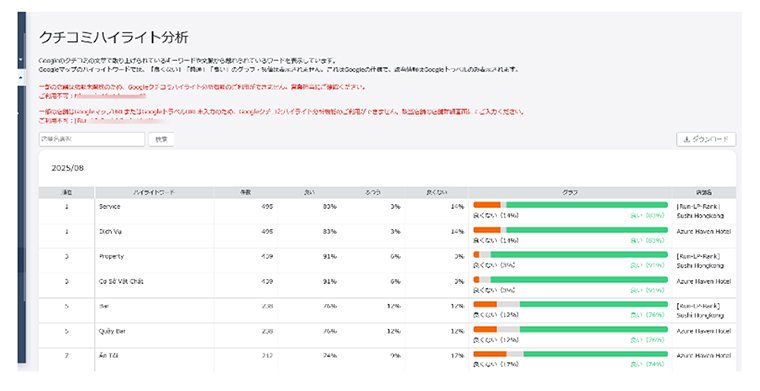Click the グラフ column header
Viewport: 760px width, 391px height.
coord(570,192)
